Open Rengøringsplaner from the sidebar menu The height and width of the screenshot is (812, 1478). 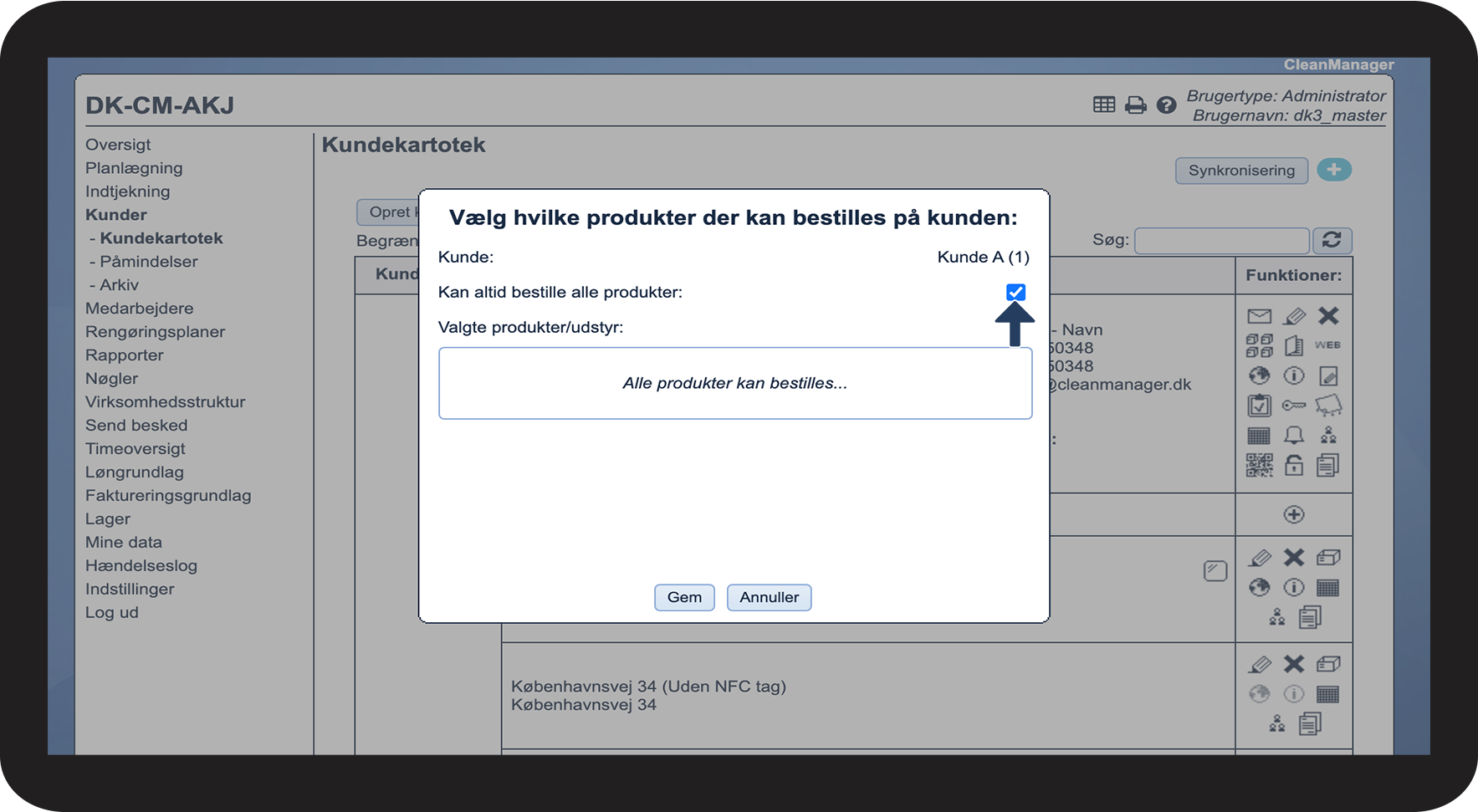point(155,332)
